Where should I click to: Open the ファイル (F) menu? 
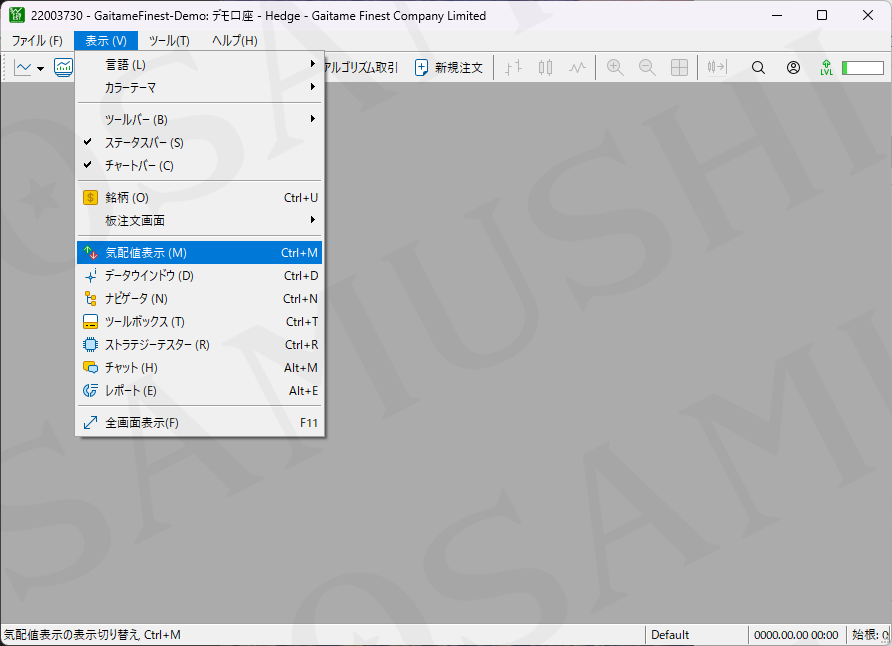pos(37,41)
